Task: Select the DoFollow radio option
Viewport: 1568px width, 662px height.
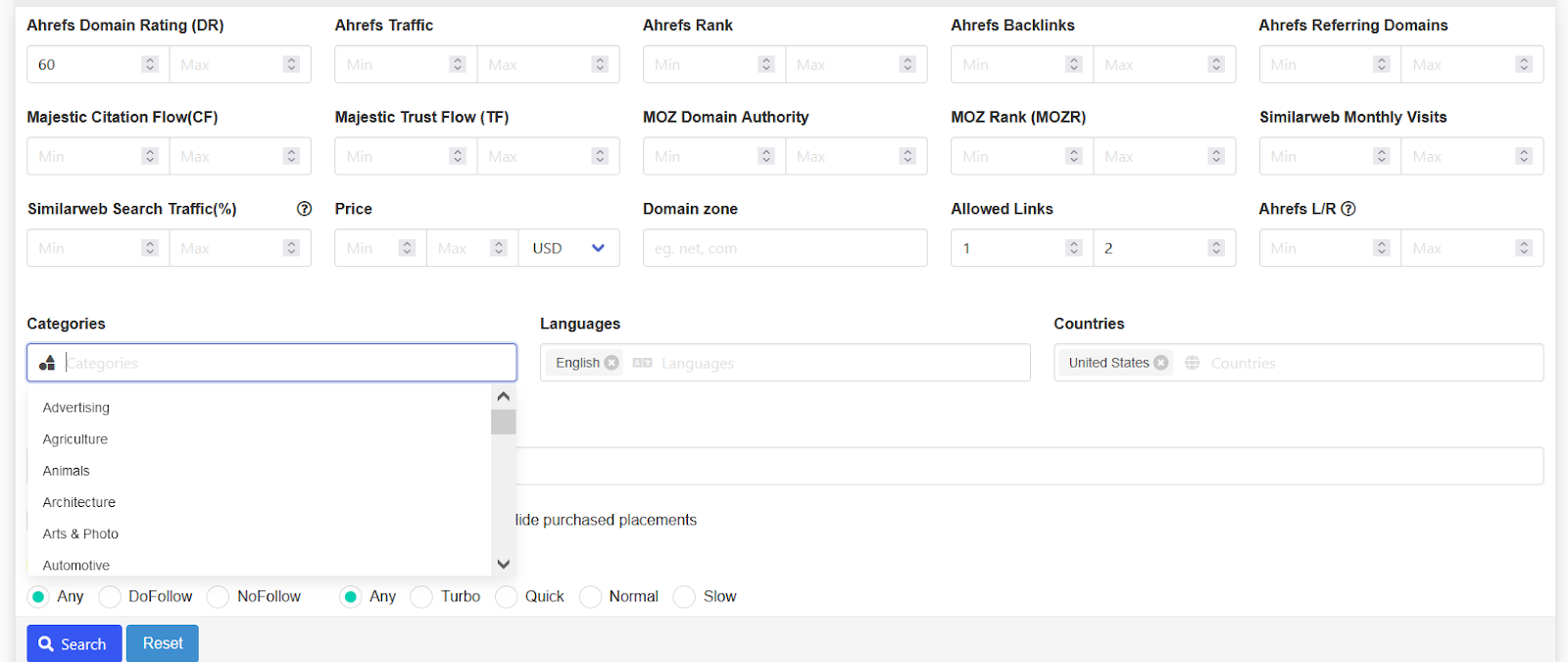Action: (110, 596)
